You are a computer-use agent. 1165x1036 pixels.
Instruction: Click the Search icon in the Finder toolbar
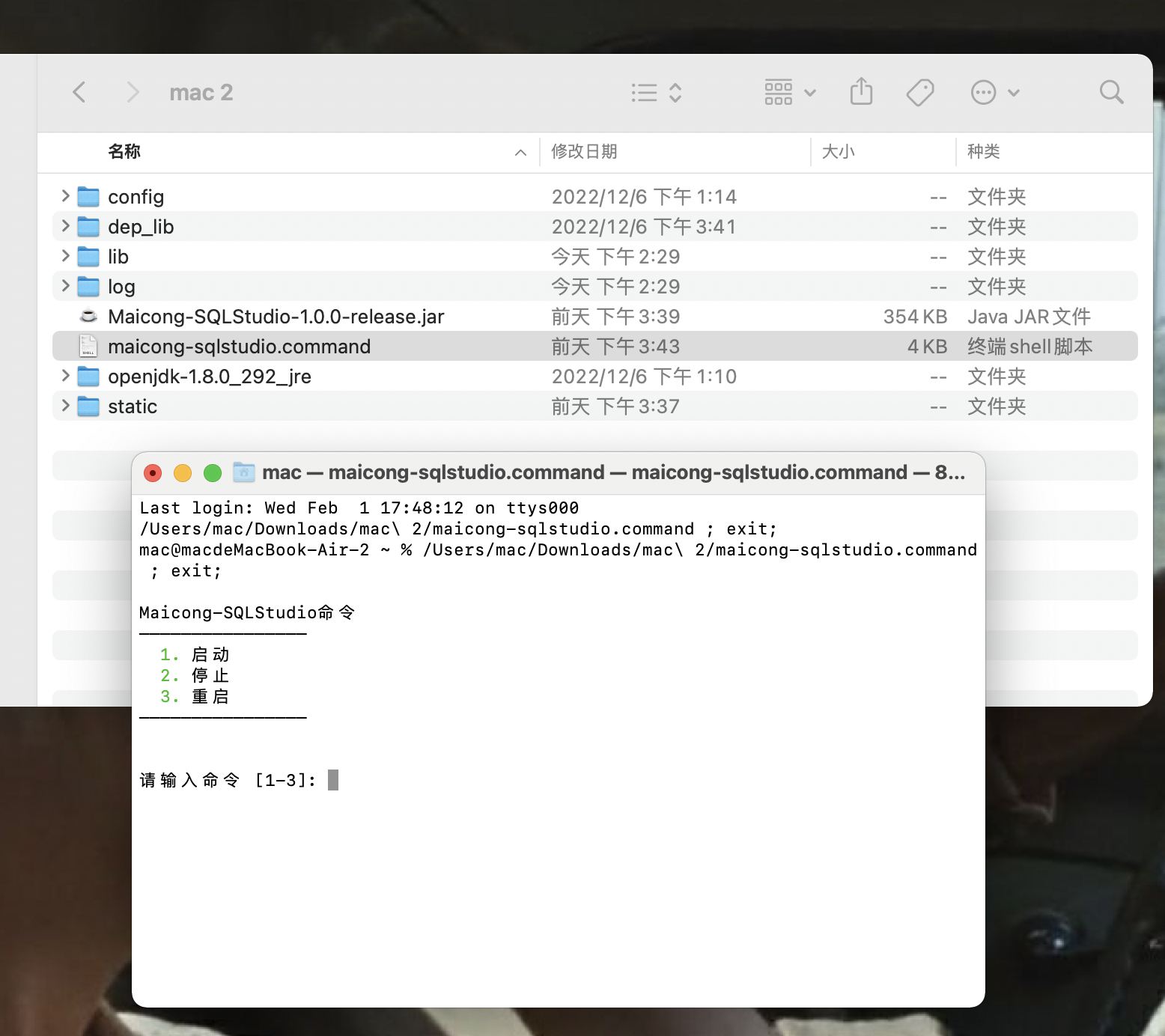pyautogui.click(x=1111, y=91)
